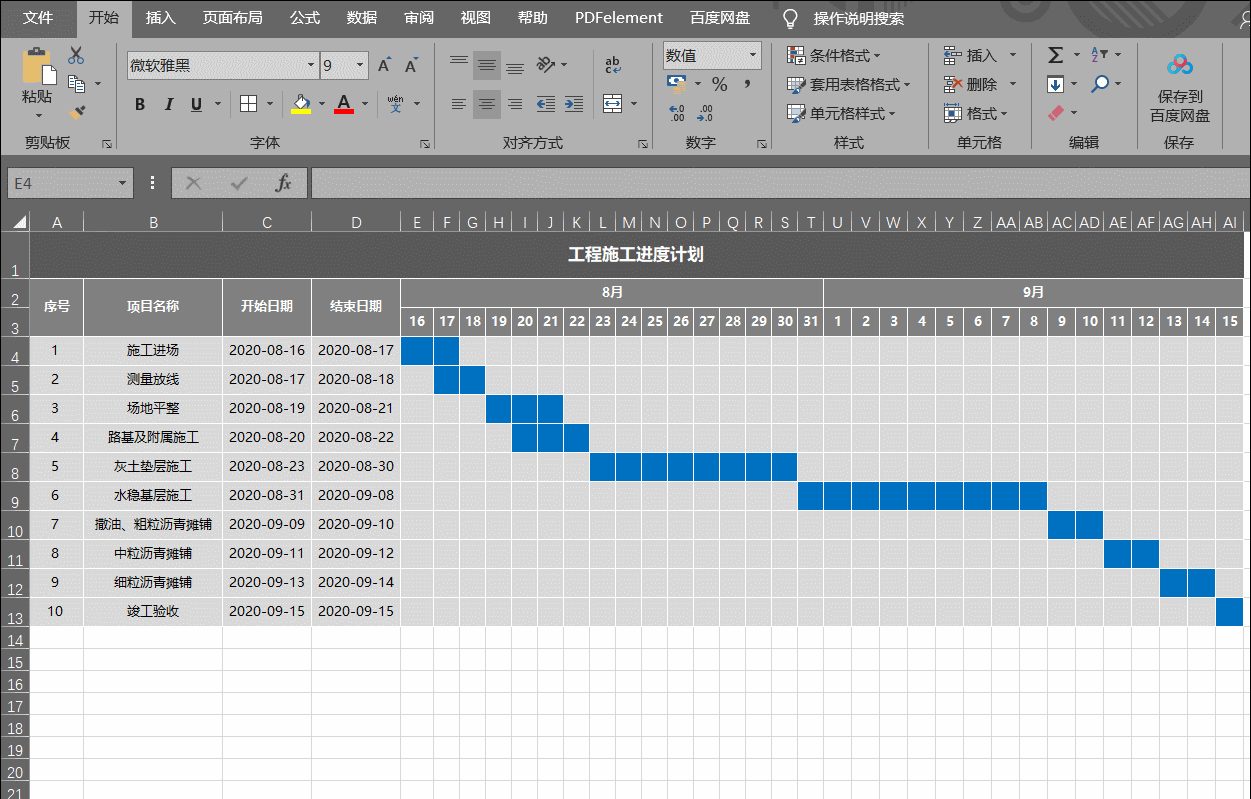Switch to the 插入 tab
1251x799 pixels.
coord(160,18)
